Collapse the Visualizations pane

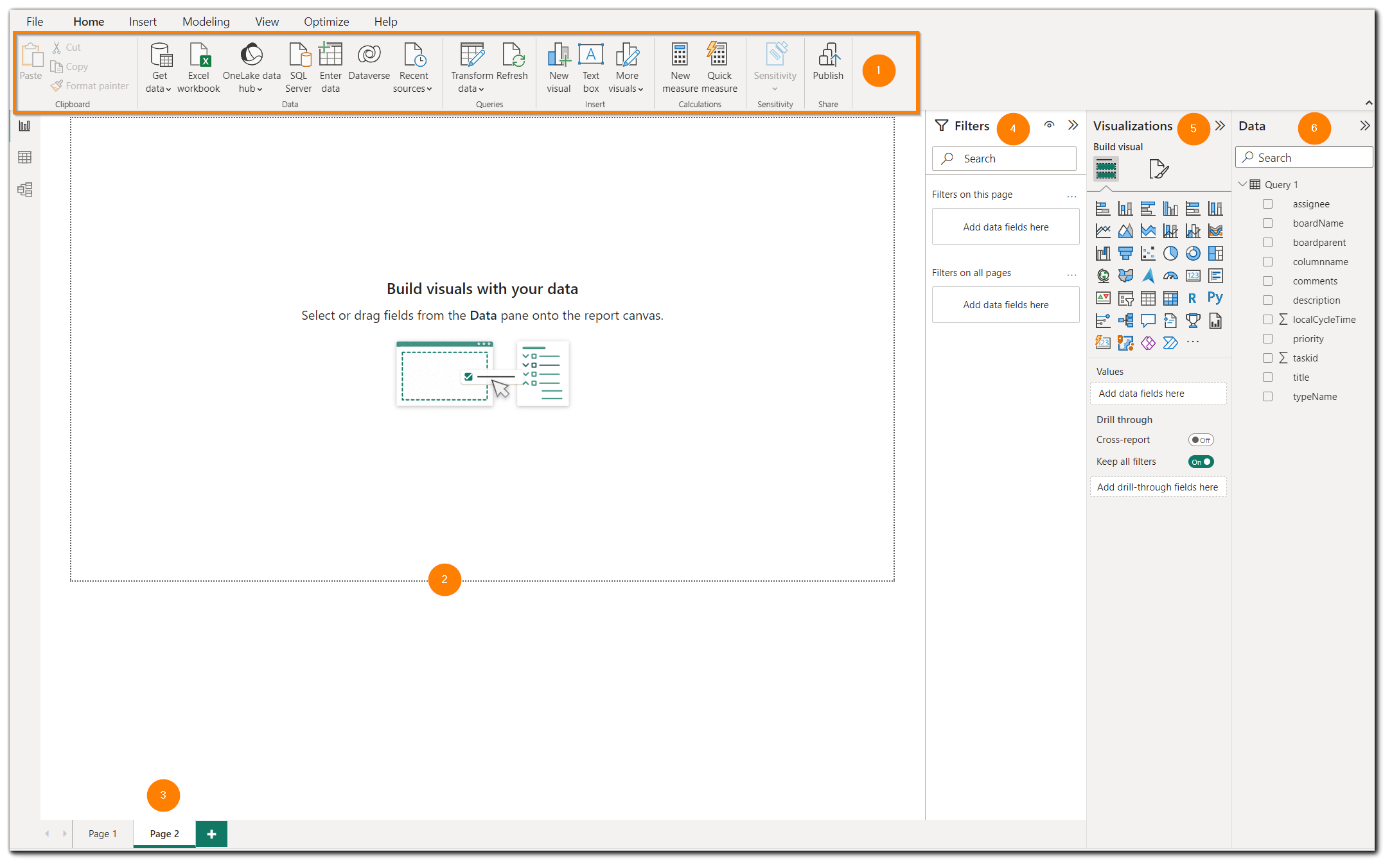[x=1220, y=125]
